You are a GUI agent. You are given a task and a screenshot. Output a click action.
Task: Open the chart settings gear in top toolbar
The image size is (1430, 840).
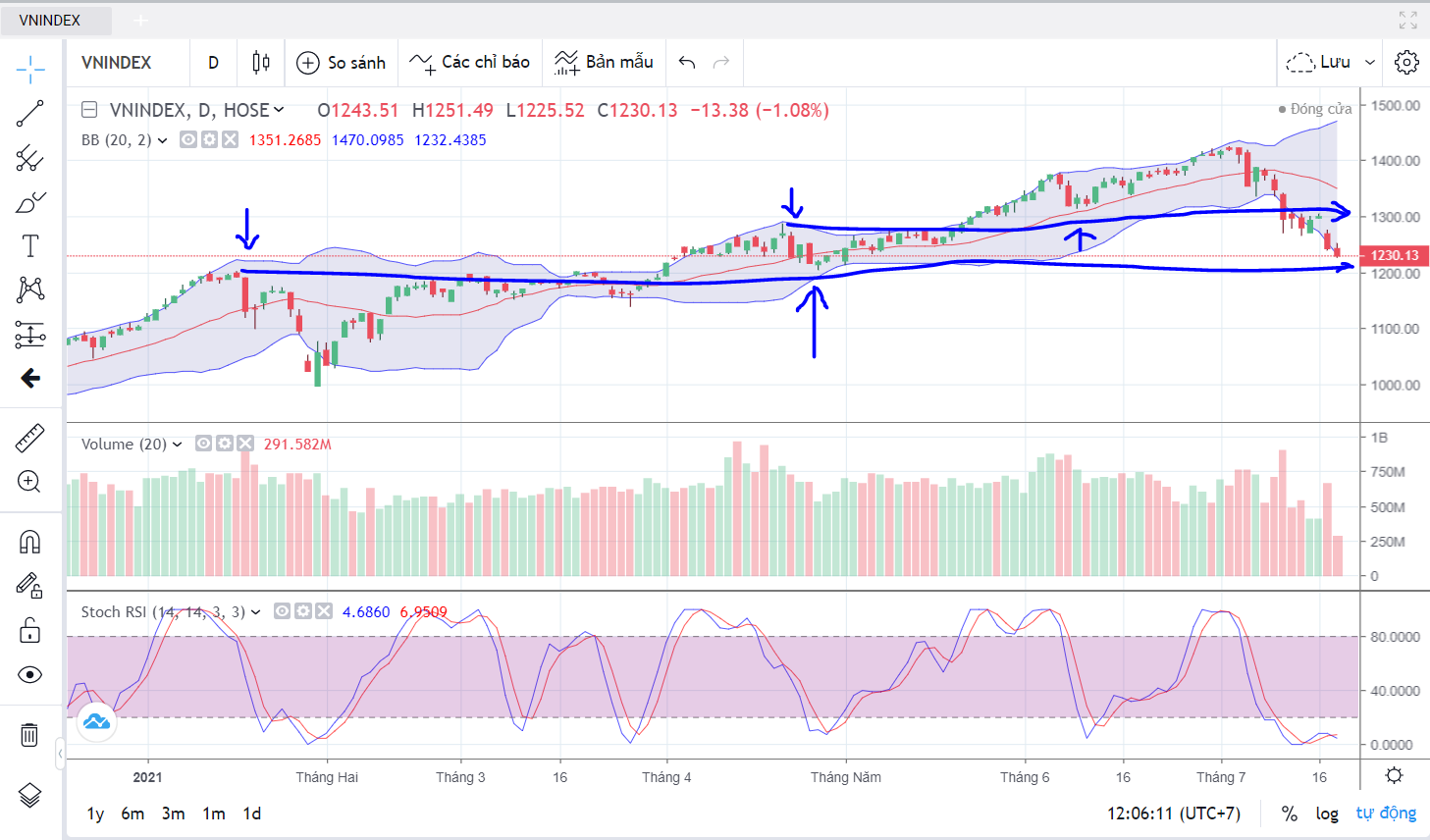click(x=1406, y=62)
